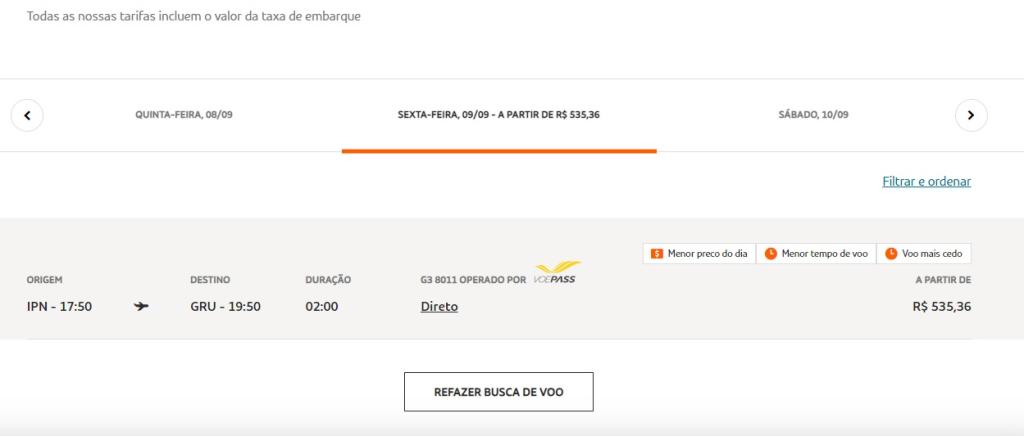Click the GRU - 19:50 arrival info
Screen dimensions: 1024x436
tap(225, 306)
